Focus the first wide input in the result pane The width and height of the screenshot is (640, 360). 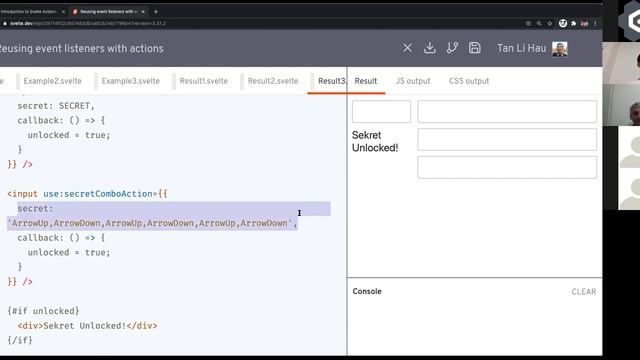507,111
